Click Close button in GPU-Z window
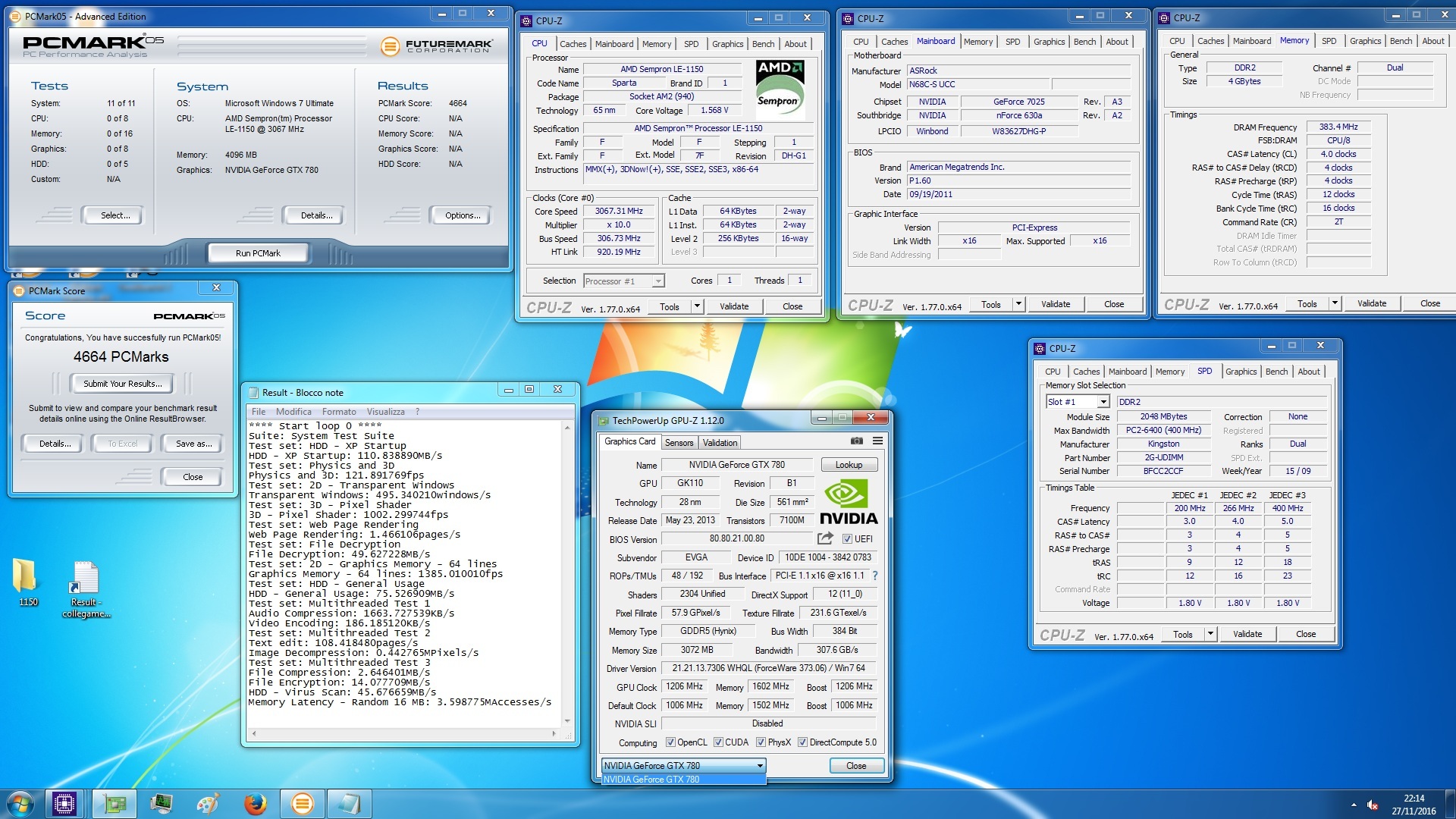Image resolution: width=1456 pixels, height=819 pixels. pos(856,766)
